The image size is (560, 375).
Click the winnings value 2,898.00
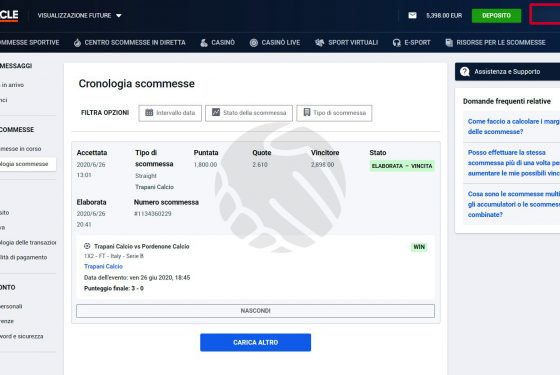pos(322,165)
